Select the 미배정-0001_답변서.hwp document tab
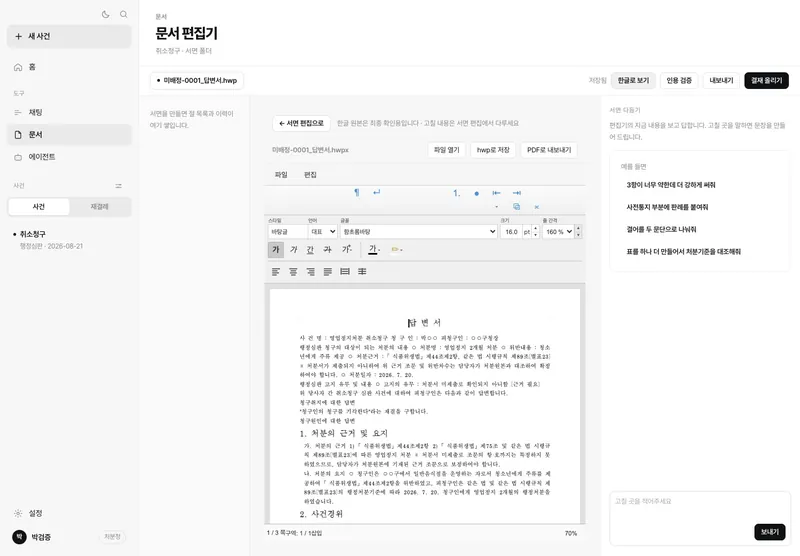The height and width of the screenshot is (556, 800). click(197, 81)
